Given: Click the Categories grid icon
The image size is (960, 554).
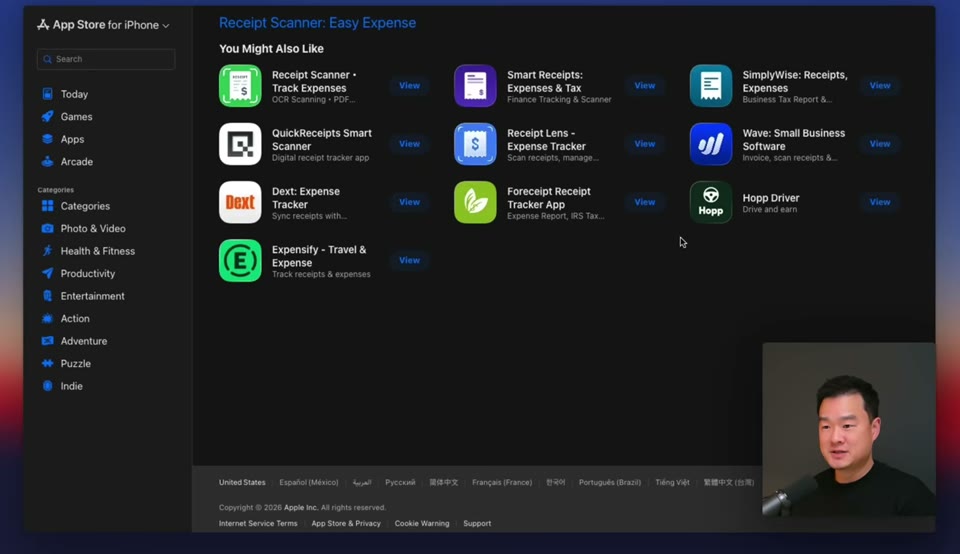Looking at the screenshot, I should tap(47, 206).
